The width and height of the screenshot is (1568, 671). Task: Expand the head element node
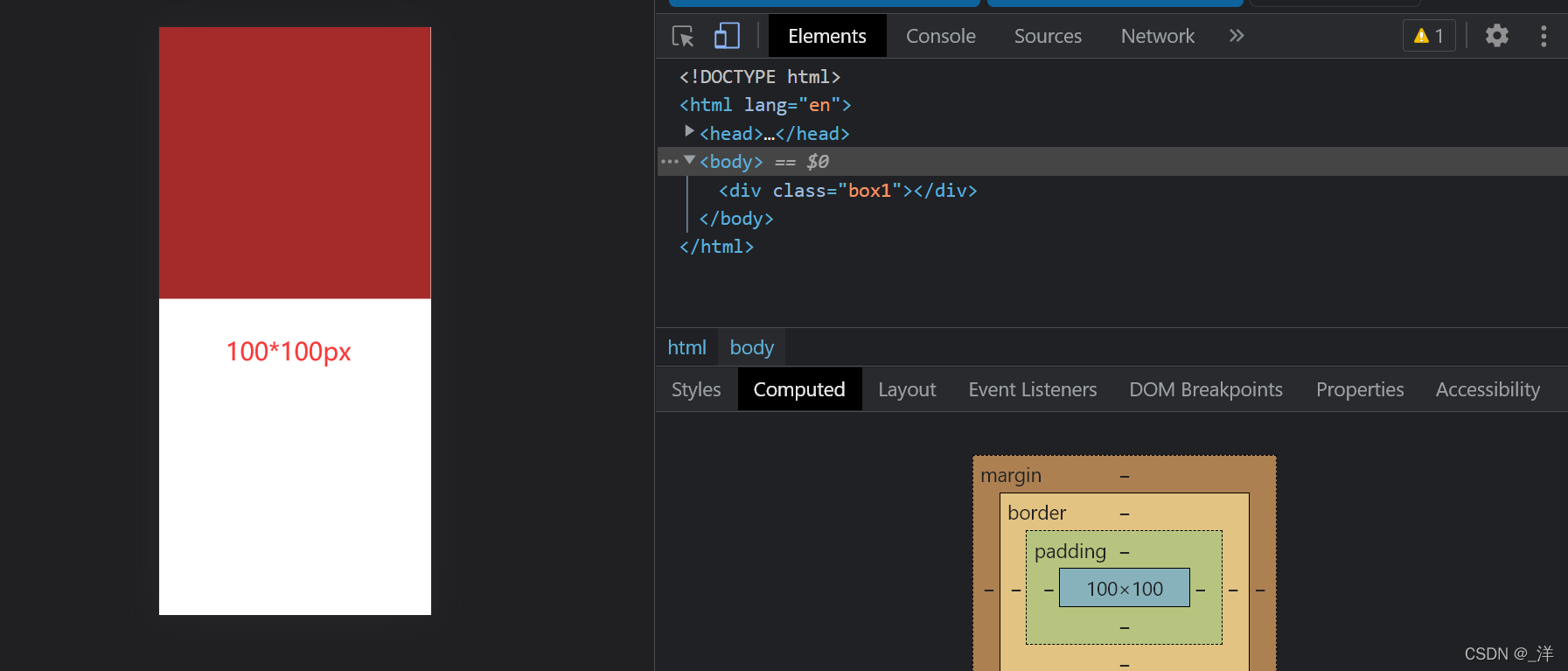pyautogui.click(x=689, y=131)
